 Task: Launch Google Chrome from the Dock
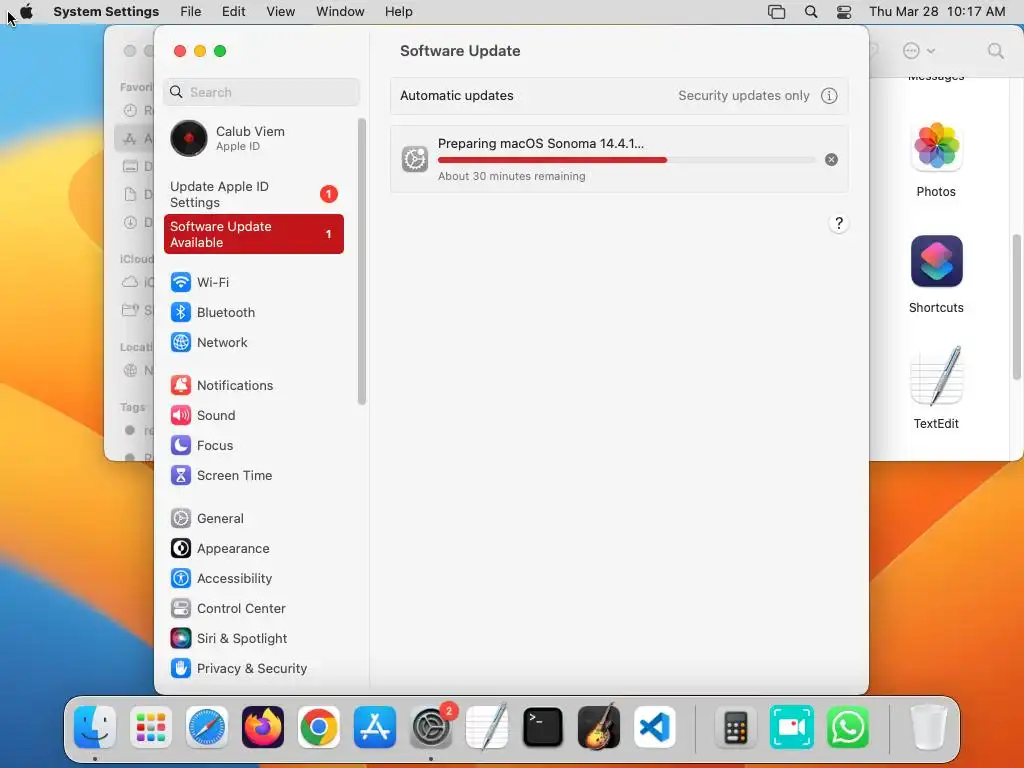click(x=319, y=727)
